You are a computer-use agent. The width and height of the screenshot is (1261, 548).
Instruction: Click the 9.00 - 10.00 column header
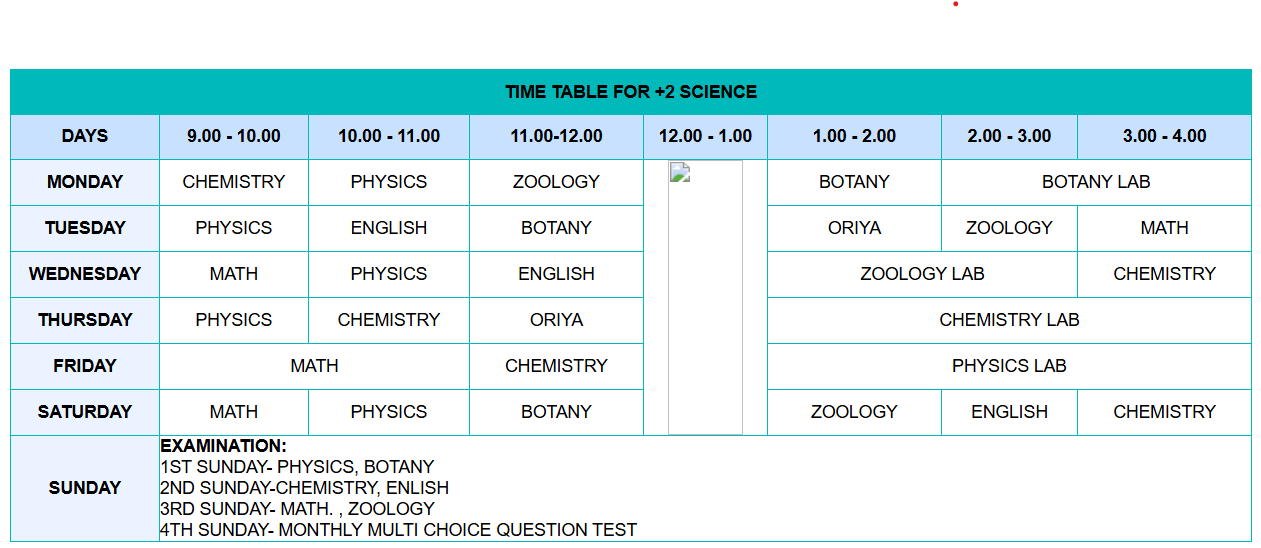tap(234, 136)
